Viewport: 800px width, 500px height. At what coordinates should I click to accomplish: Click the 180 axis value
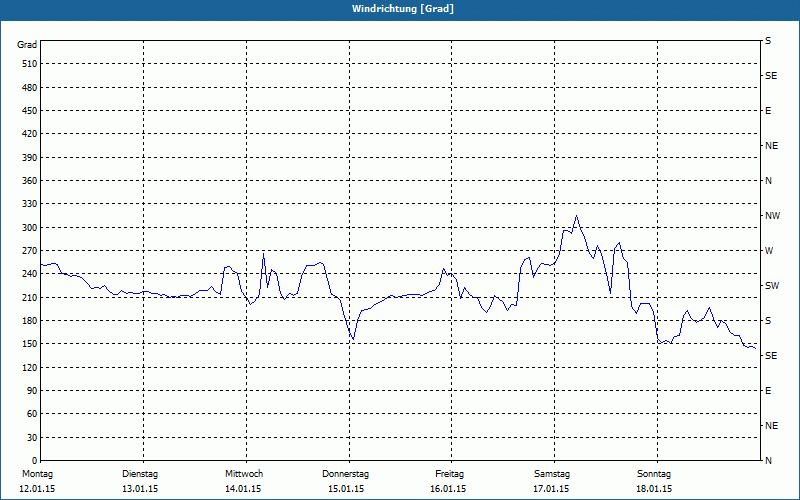30,320
